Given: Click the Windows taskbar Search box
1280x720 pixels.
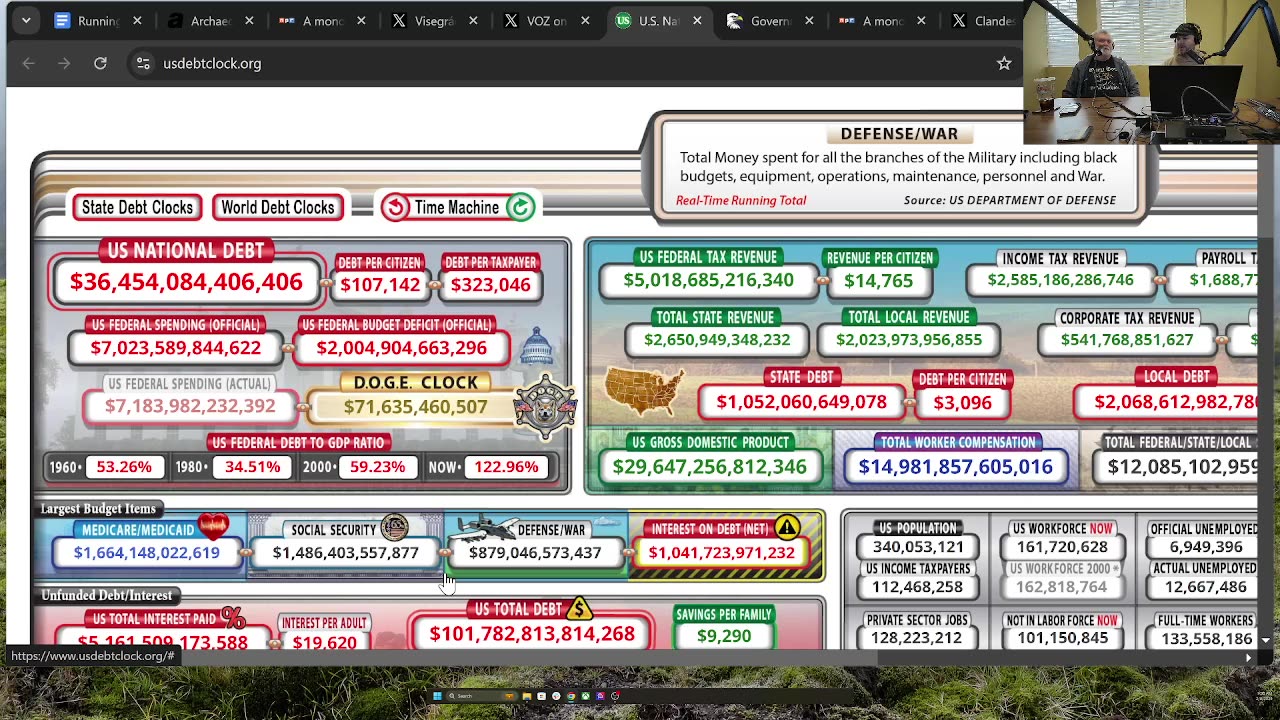Looking at the screenshot, I should pyautogui.click(x=480, y=696).
